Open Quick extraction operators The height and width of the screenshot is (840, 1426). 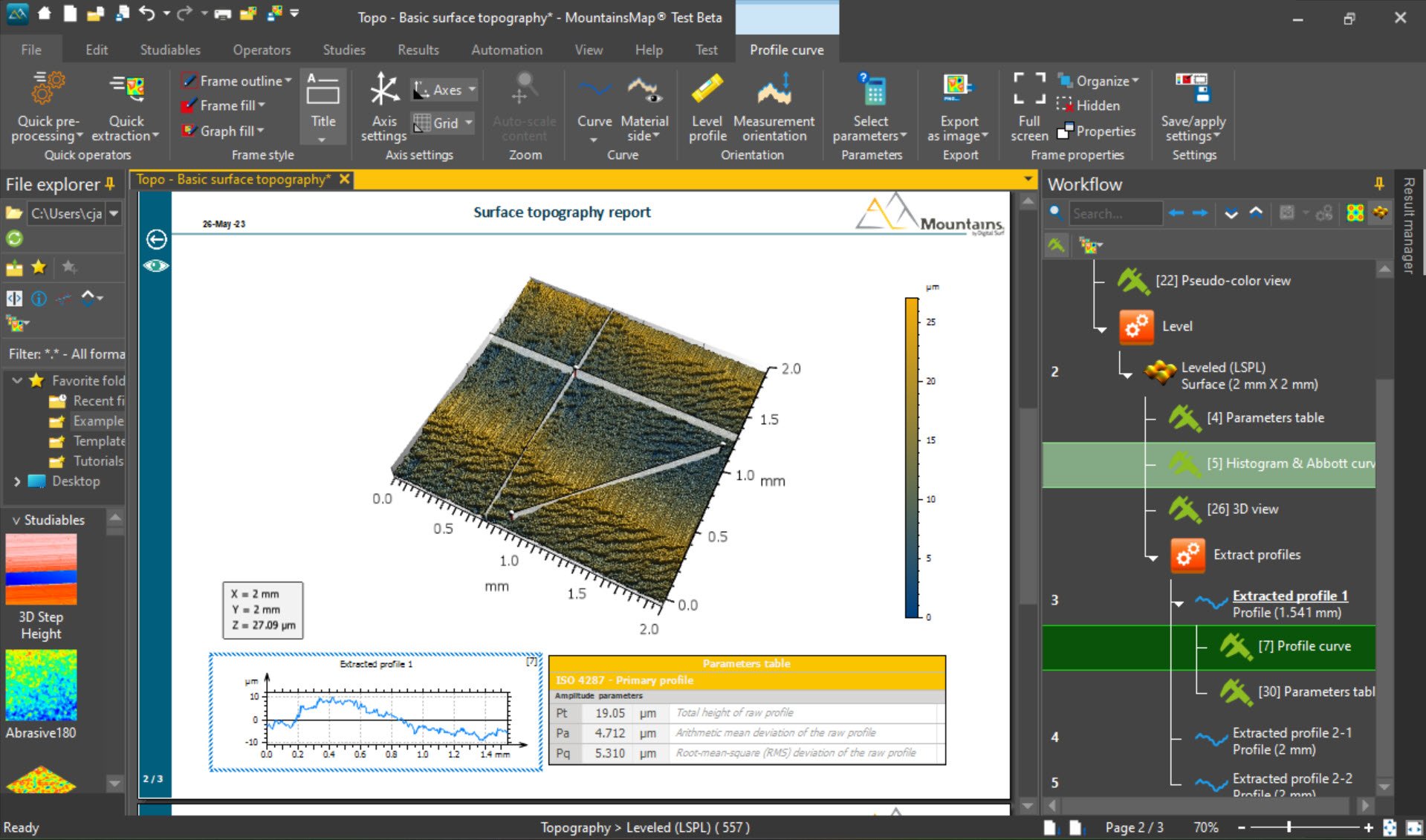125,107
